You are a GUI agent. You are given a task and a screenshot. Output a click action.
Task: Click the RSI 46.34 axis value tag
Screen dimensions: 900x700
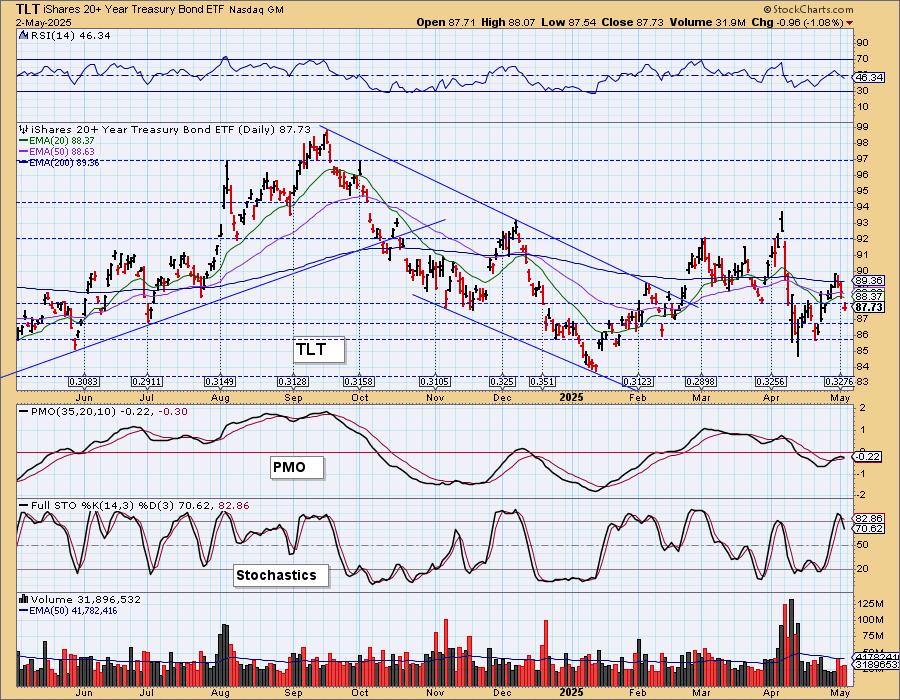tap(869, 77)
